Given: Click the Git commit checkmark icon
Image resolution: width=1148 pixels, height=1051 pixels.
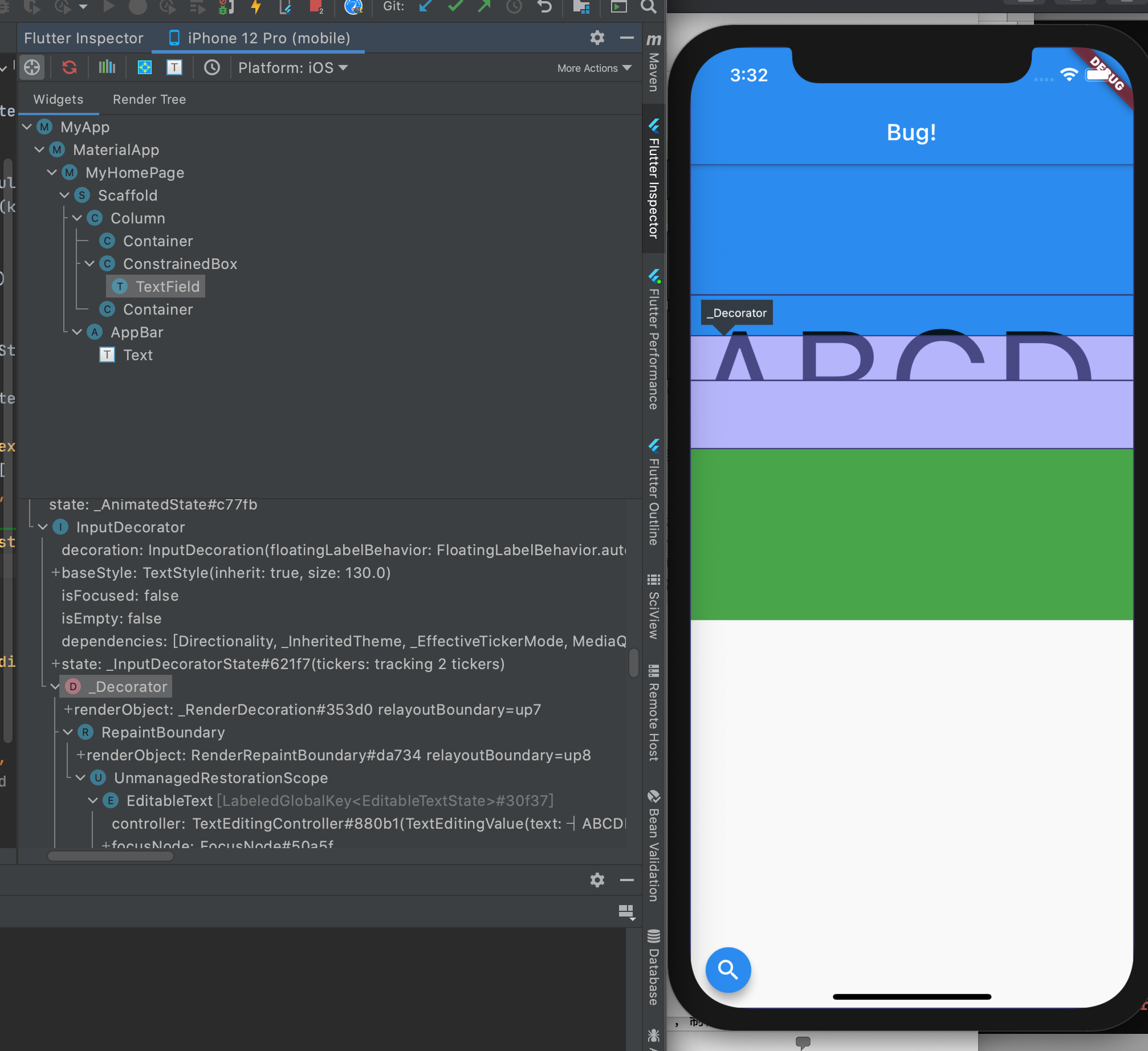Looking at the screenshot, I should [x=455, y=7].
